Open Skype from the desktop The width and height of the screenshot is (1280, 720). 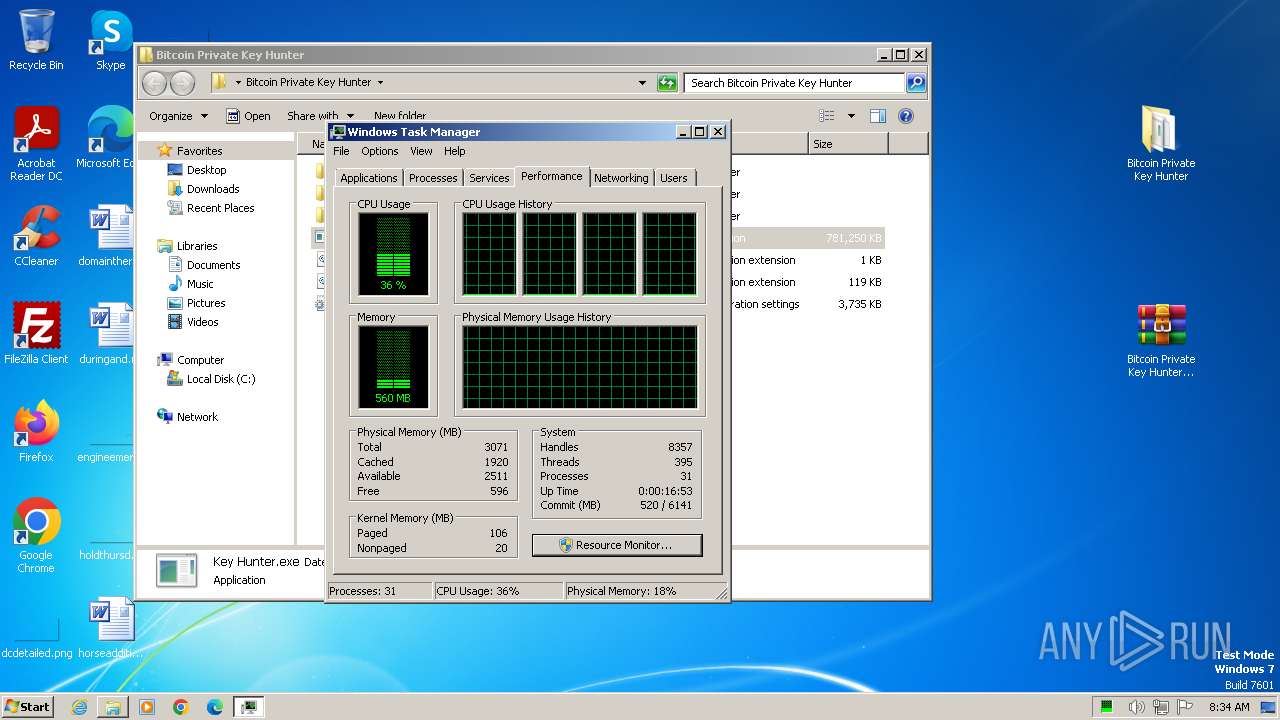click(x=111, y=40)
